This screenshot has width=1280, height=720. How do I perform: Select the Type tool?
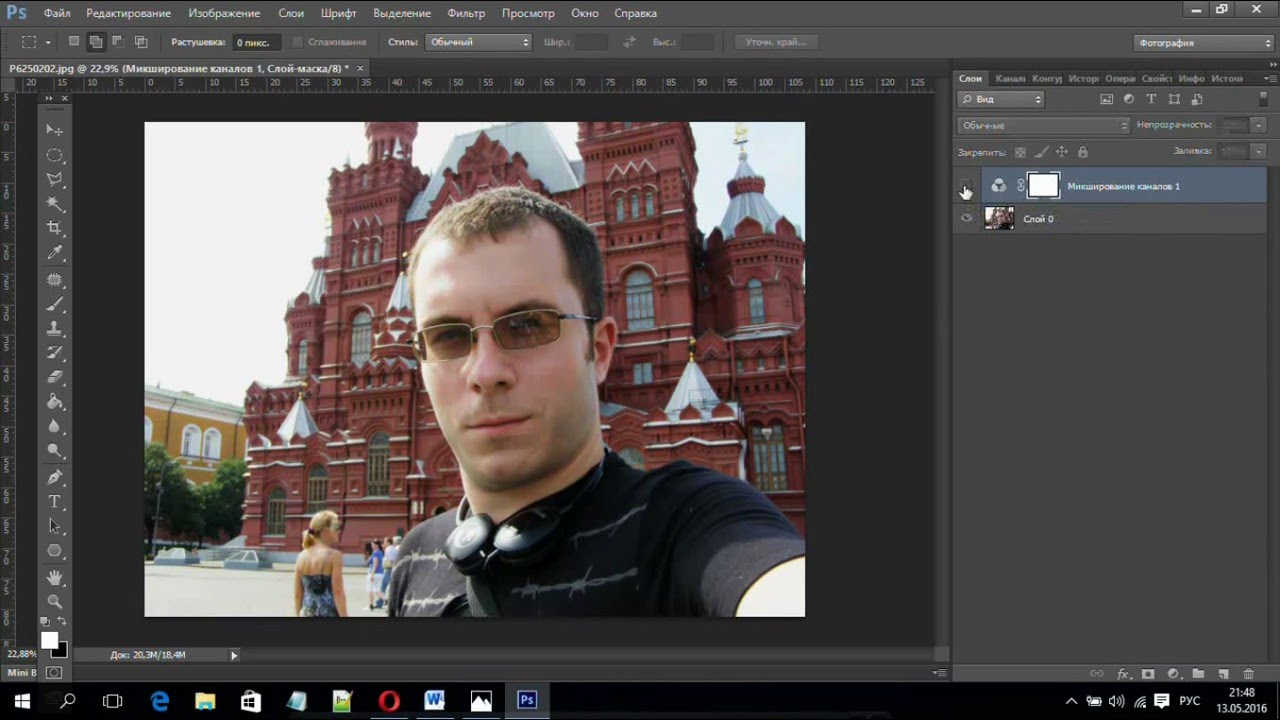point(55,501)
